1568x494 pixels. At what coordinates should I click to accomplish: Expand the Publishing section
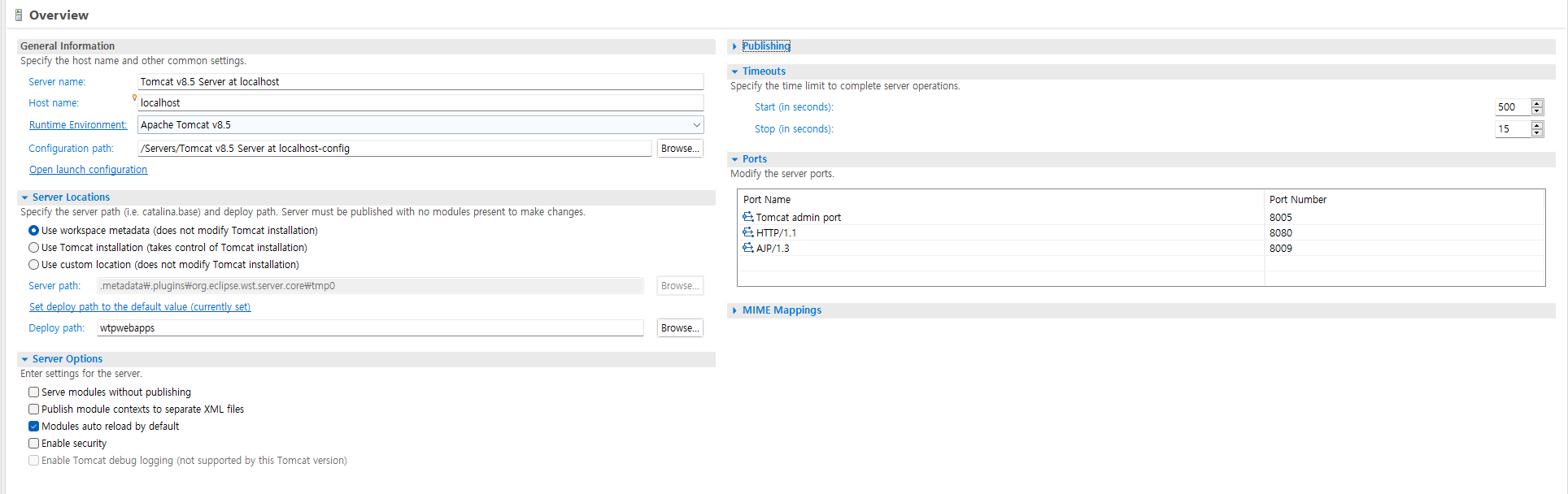click(734, 46)
